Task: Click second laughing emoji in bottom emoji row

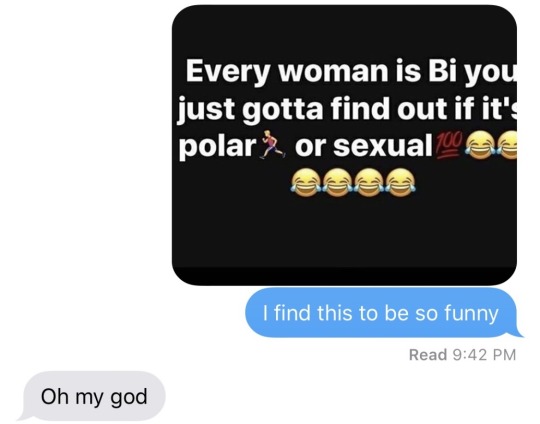Action: coord(337,182)
